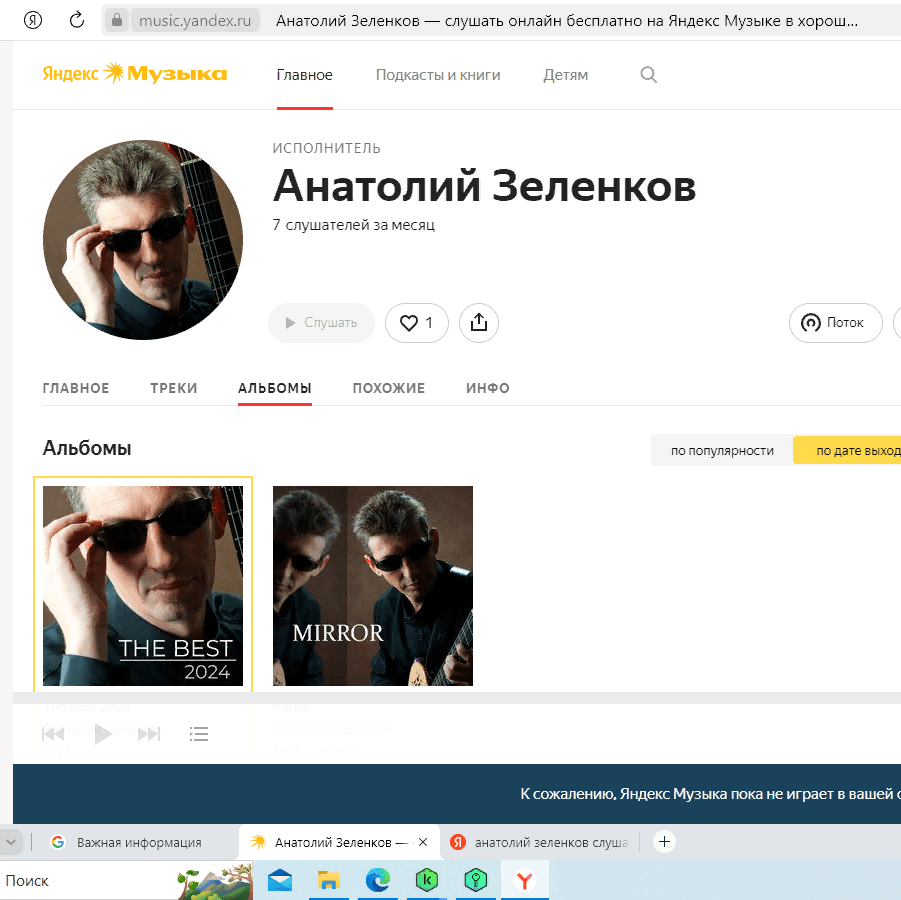901x900 pixels.
Task: Click the padlock site security icon
Action: tap(117, 20)
